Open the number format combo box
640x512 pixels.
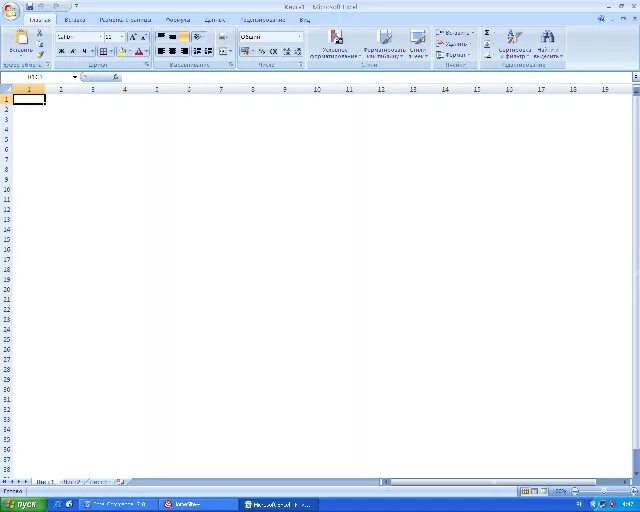point(271,37)
